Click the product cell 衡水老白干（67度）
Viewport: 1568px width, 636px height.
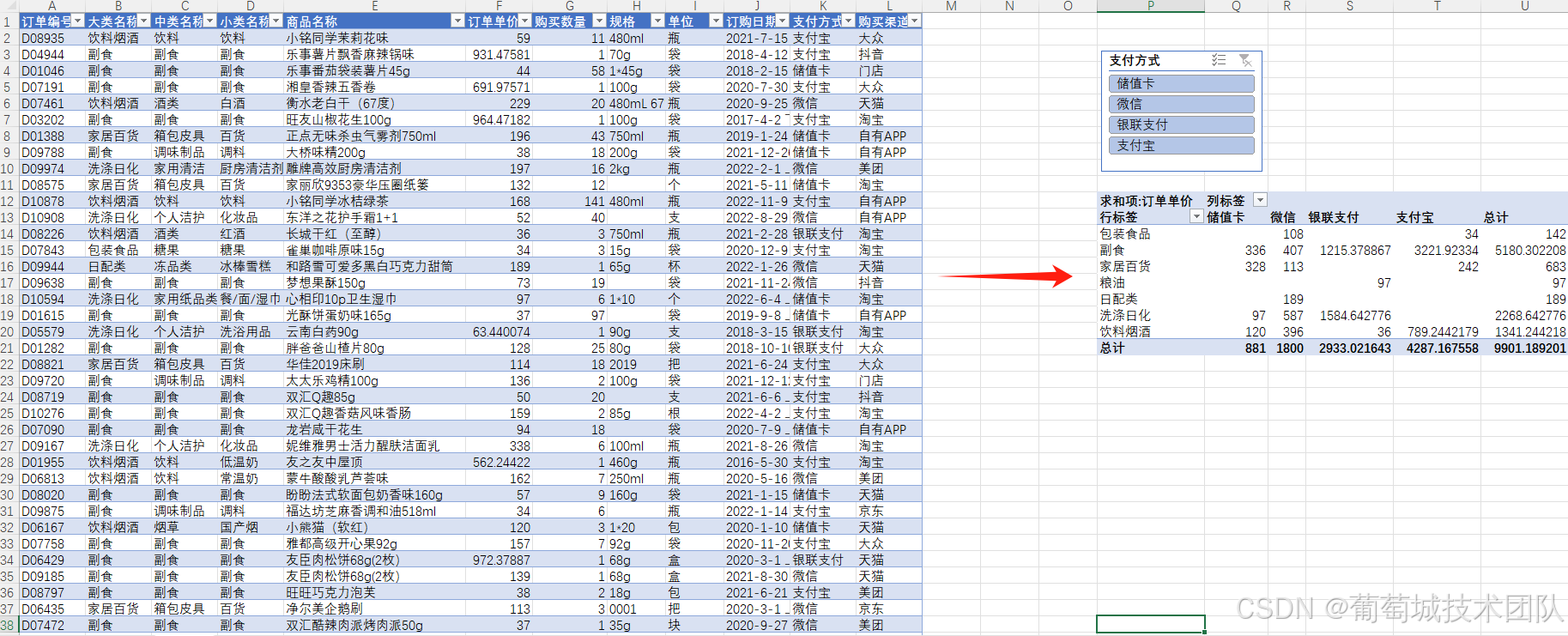point(374,103)
